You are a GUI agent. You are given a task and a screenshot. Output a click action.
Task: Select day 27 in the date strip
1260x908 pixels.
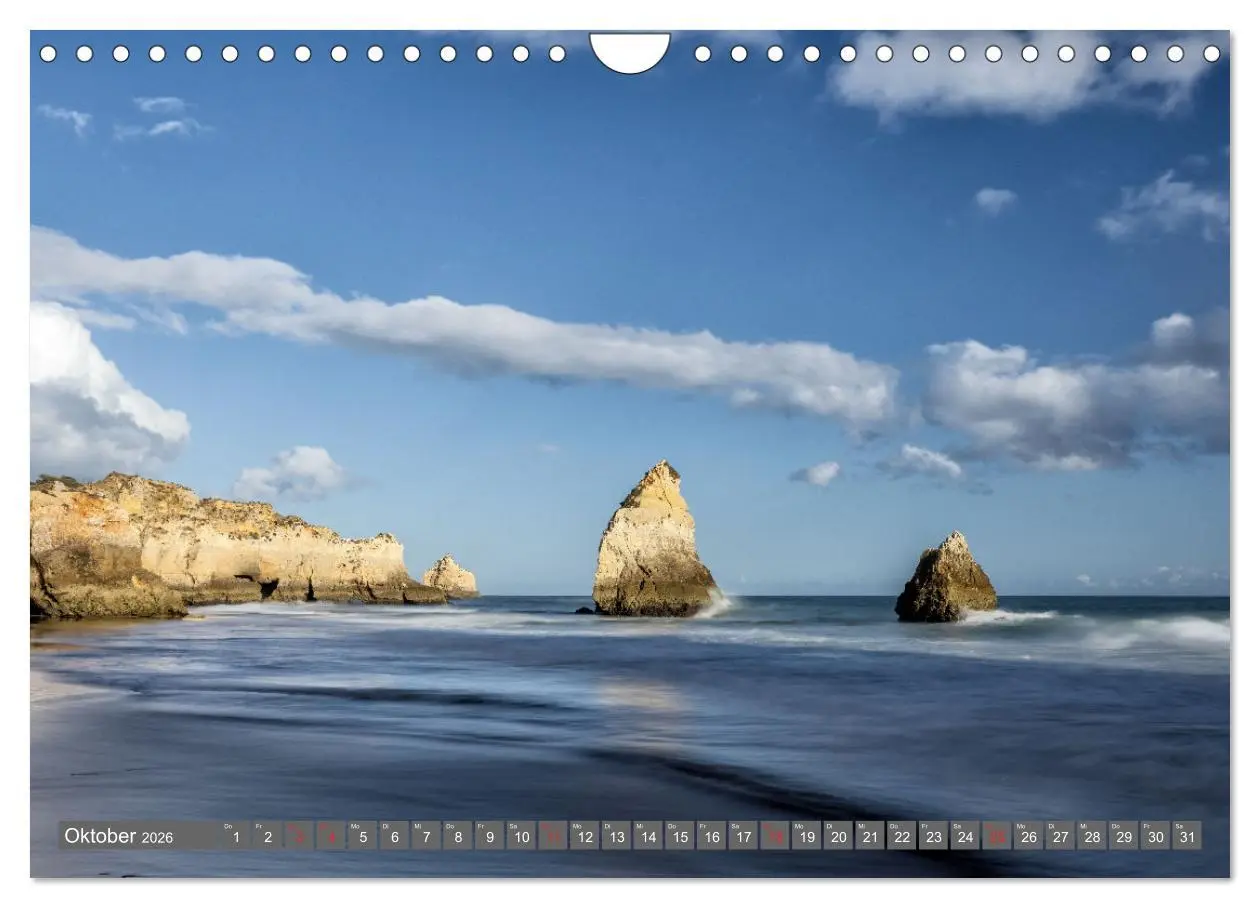[1060, 836]
